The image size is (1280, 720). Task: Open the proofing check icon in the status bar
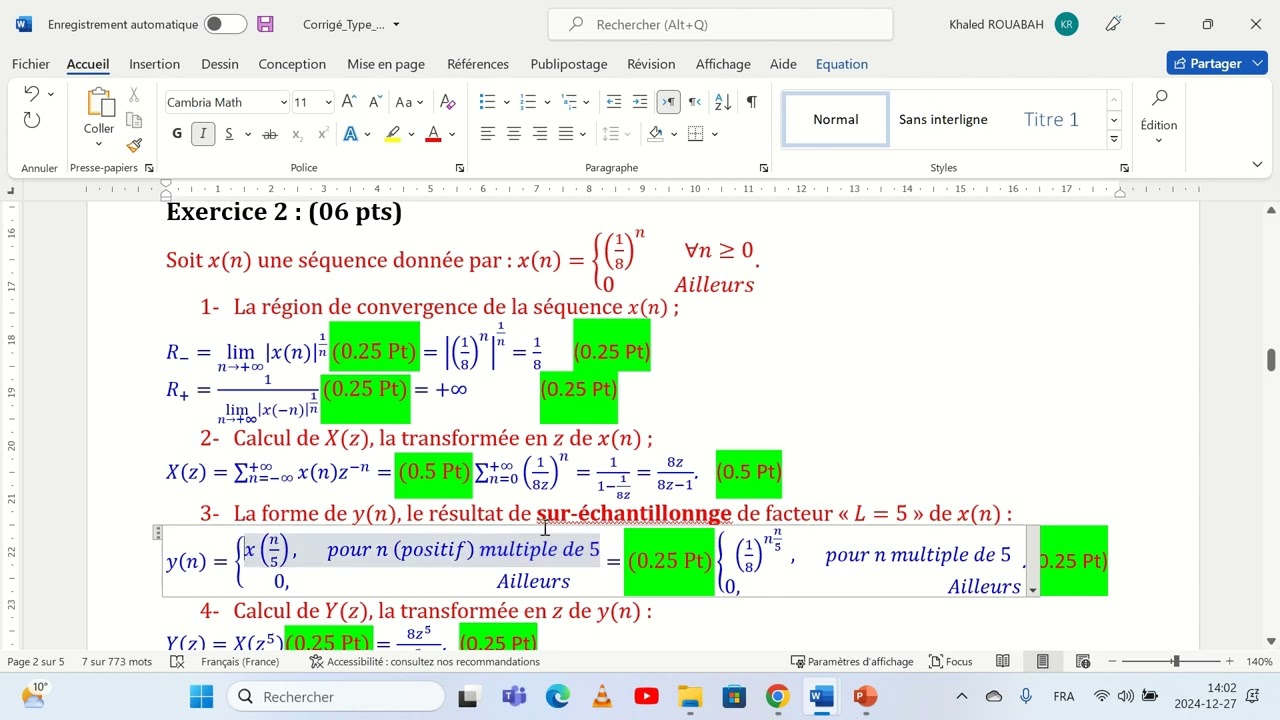pos(177,661)
